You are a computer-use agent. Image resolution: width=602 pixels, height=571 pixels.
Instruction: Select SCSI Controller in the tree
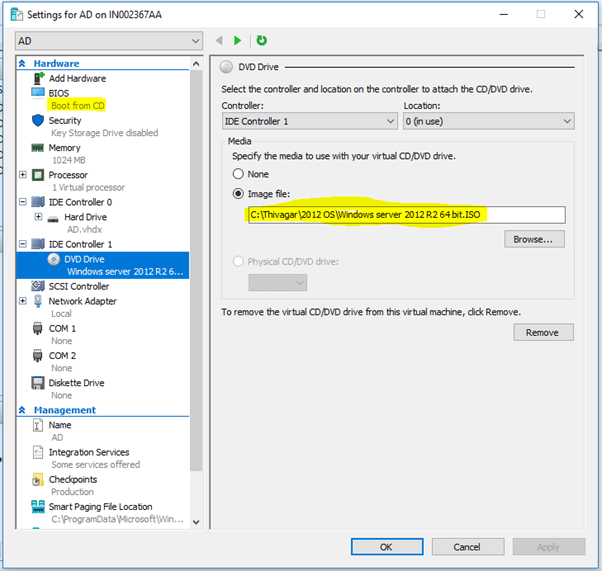click(x=79, y=286)
